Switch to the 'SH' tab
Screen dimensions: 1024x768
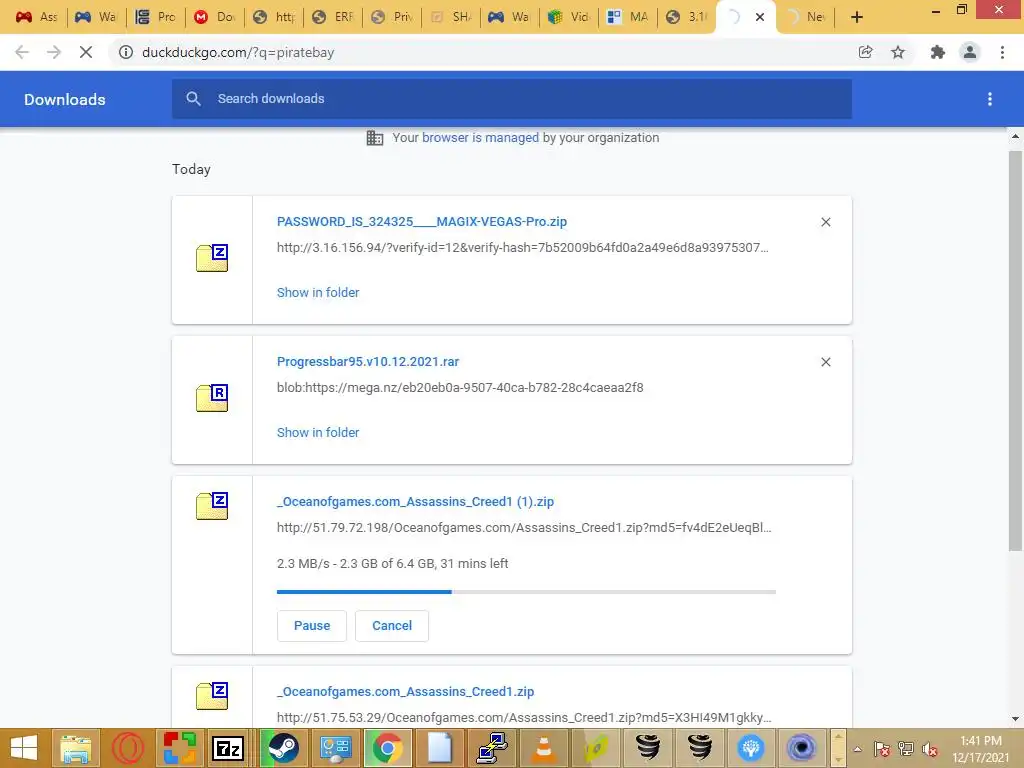point(451,17)
